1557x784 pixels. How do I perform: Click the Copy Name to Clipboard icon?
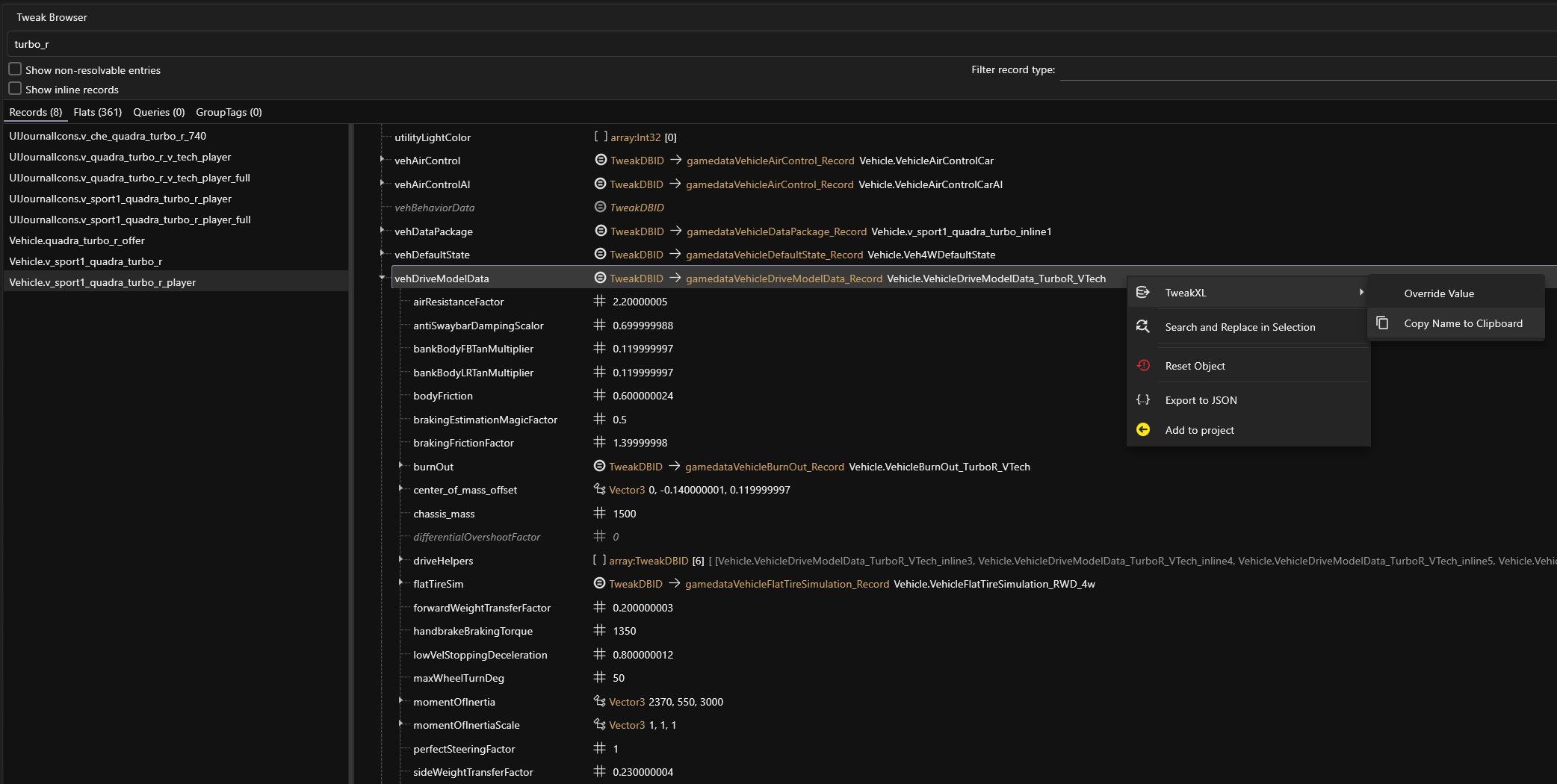1382,323
